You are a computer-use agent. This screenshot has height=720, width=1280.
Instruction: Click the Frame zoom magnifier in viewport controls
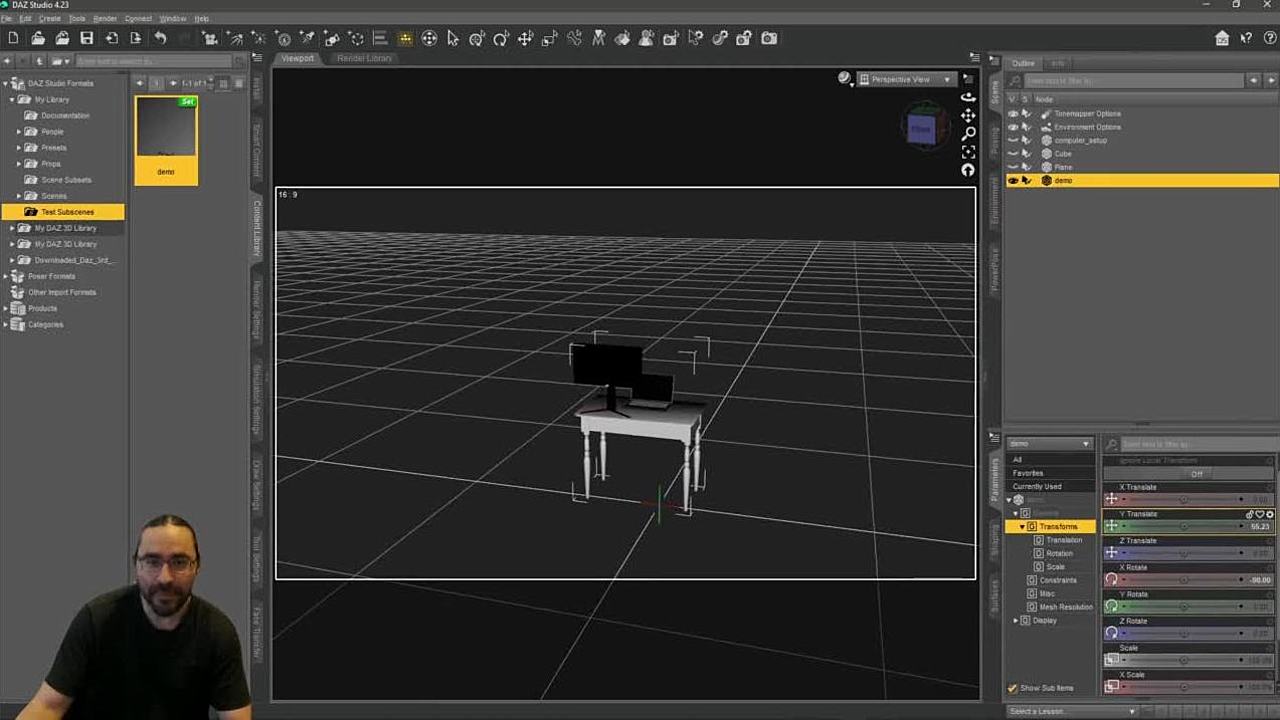[x=968, y=133]
